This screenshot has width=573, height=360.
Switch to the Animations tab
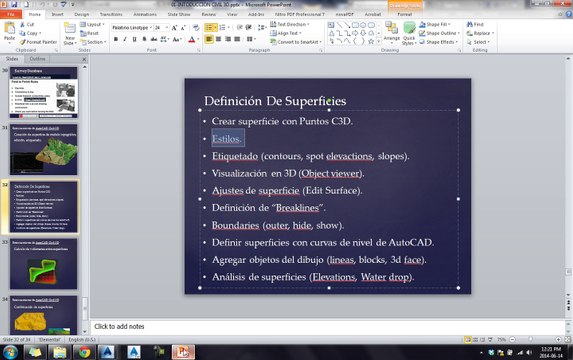click(x=145, y=14)
